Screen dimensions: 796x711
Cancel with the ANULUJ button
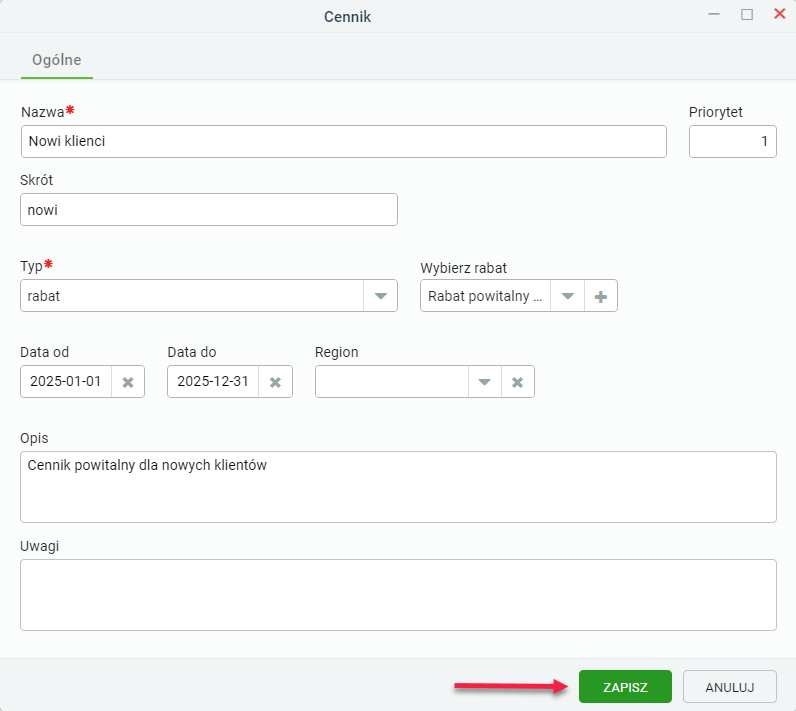pos(729,687)
